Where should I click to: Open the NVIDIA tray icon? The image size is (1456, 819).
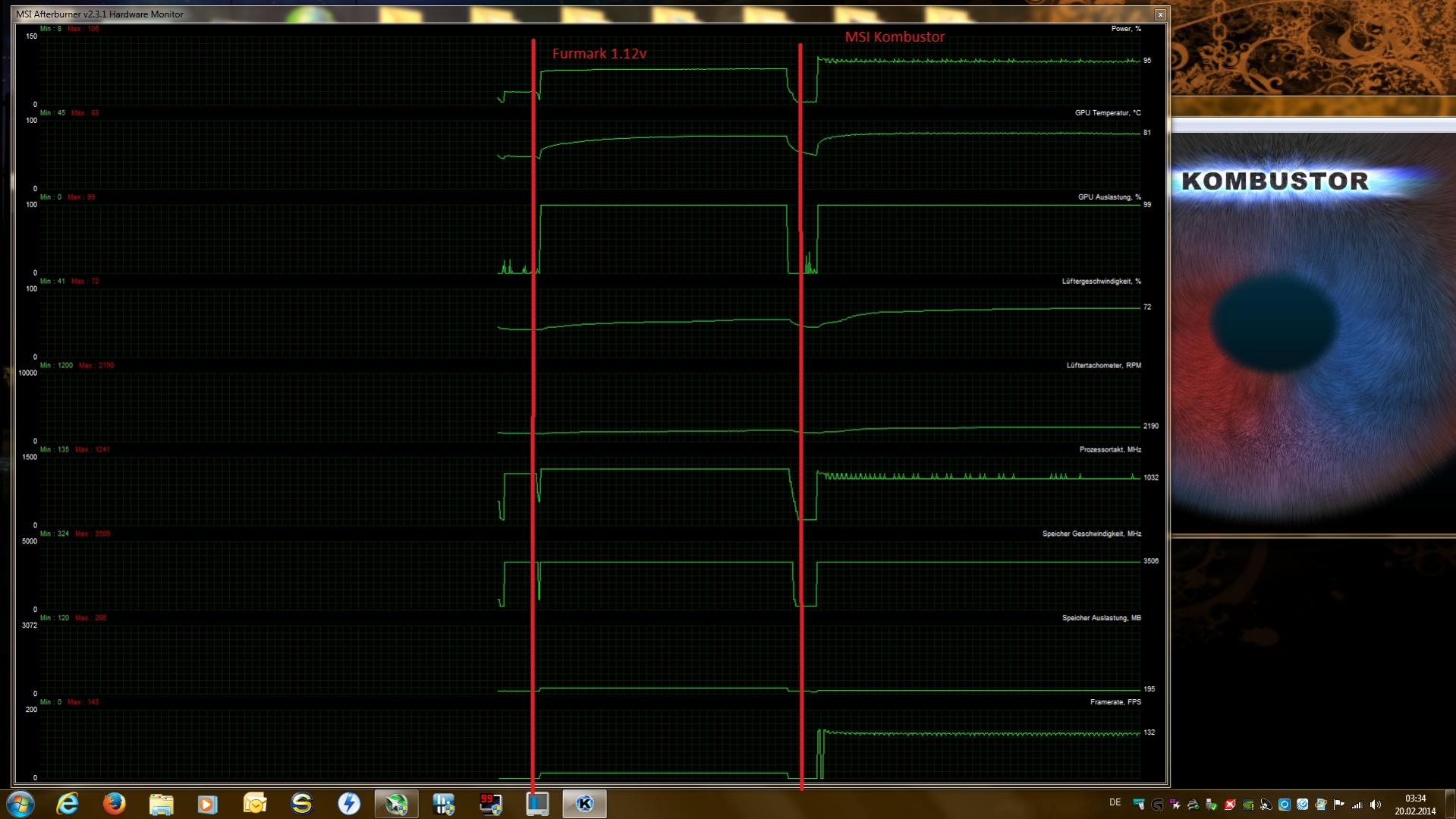tap(1248, 804)
